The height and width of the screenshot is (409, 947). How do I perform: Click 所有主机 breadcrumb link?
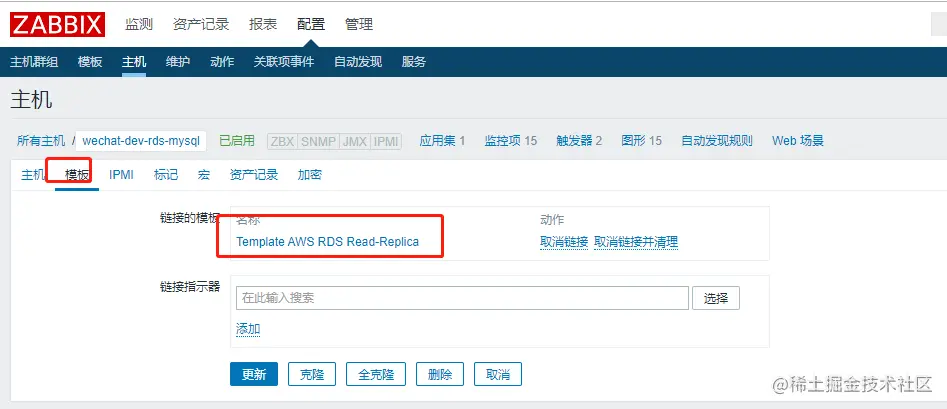coord(40,141)
